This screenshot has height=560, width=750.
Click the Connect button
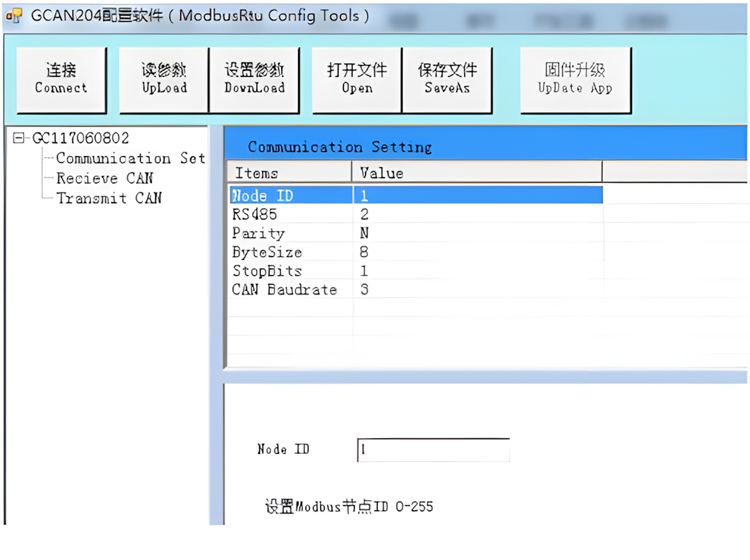(x=61, y=77)
